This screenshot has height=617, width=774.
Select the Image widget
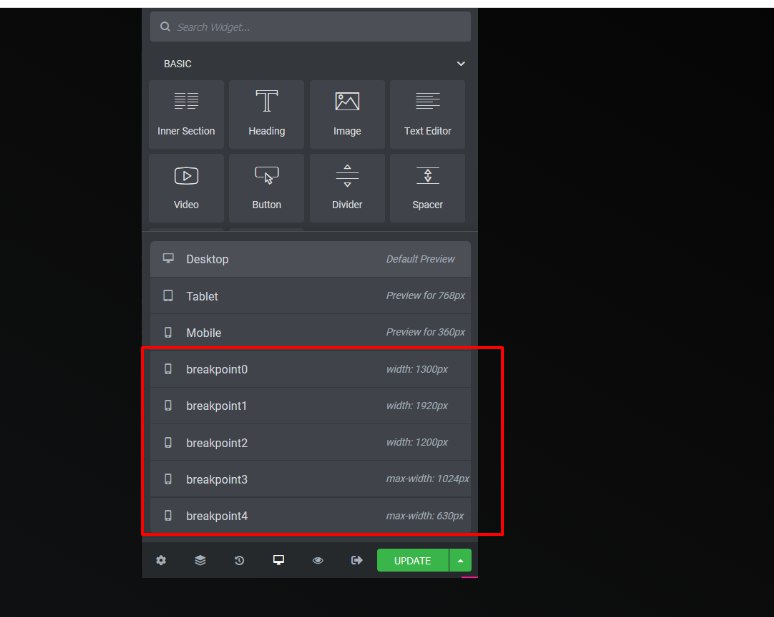pos(347,114)
